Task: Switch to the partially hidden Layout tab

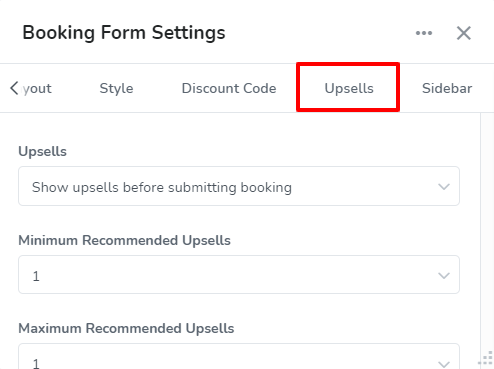Action: [37, 88]
